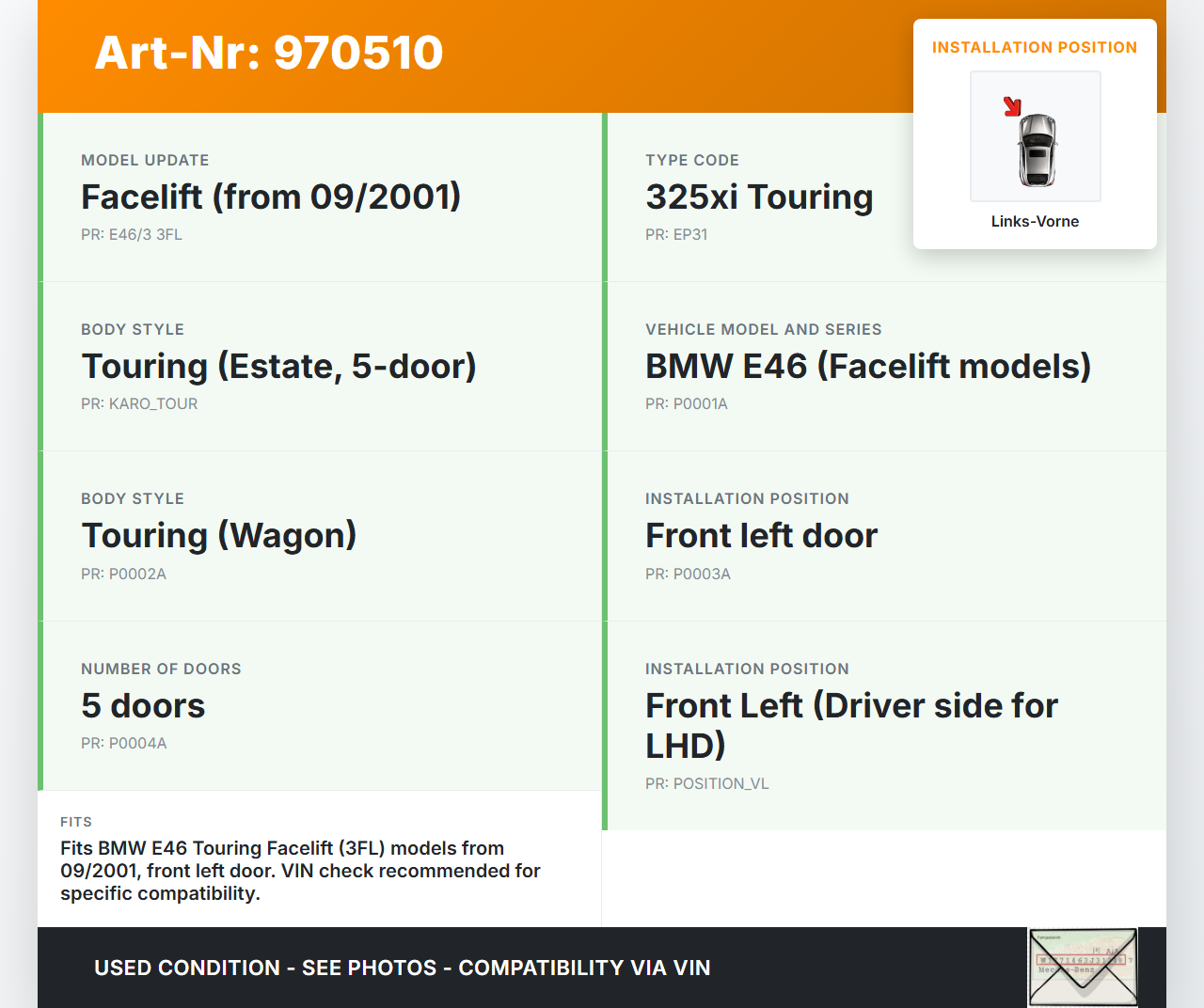Click 'BODY STYLE' label above Touring (Wagon)
The height and width of the screenshot is (1008, 1204).
(x=133, y=498)
